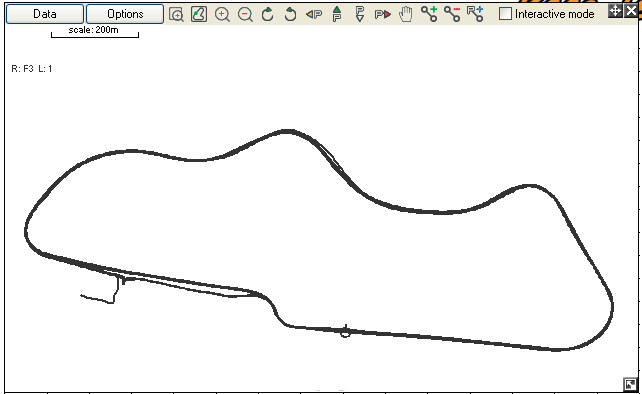This screenshot has height=394, width=642.
Task: Pan the map down with P arrow
Action: click(359, 14)
